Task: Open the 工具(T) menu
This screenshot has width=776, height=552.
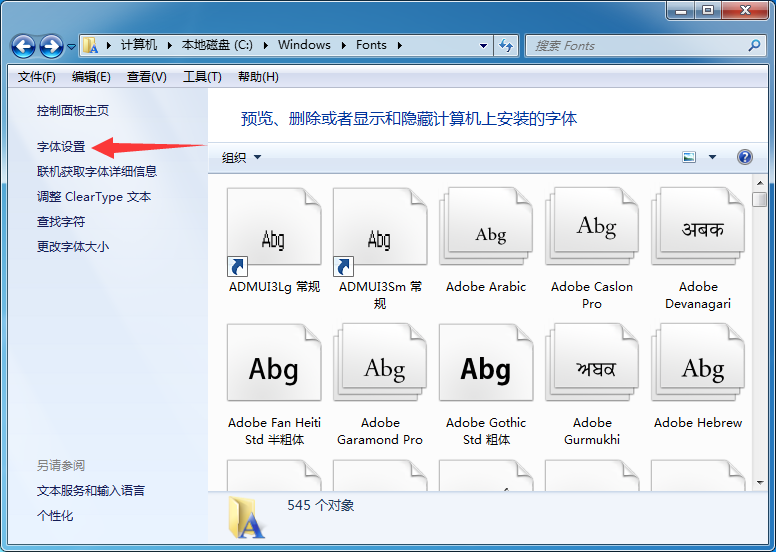Action: point(202,77)
